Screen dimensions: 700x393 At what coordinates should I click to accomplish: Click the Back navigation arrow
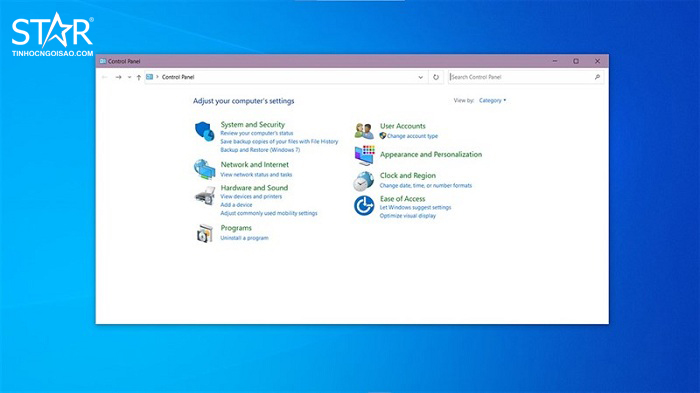[x=104, y=77]
